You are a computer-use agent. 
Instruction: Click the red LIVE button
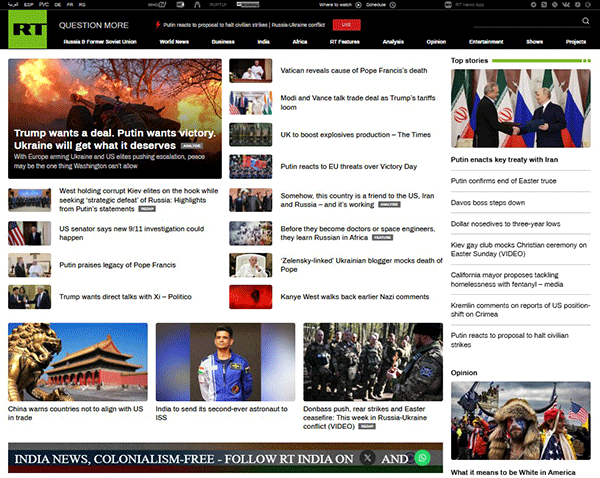pos(346,25)
